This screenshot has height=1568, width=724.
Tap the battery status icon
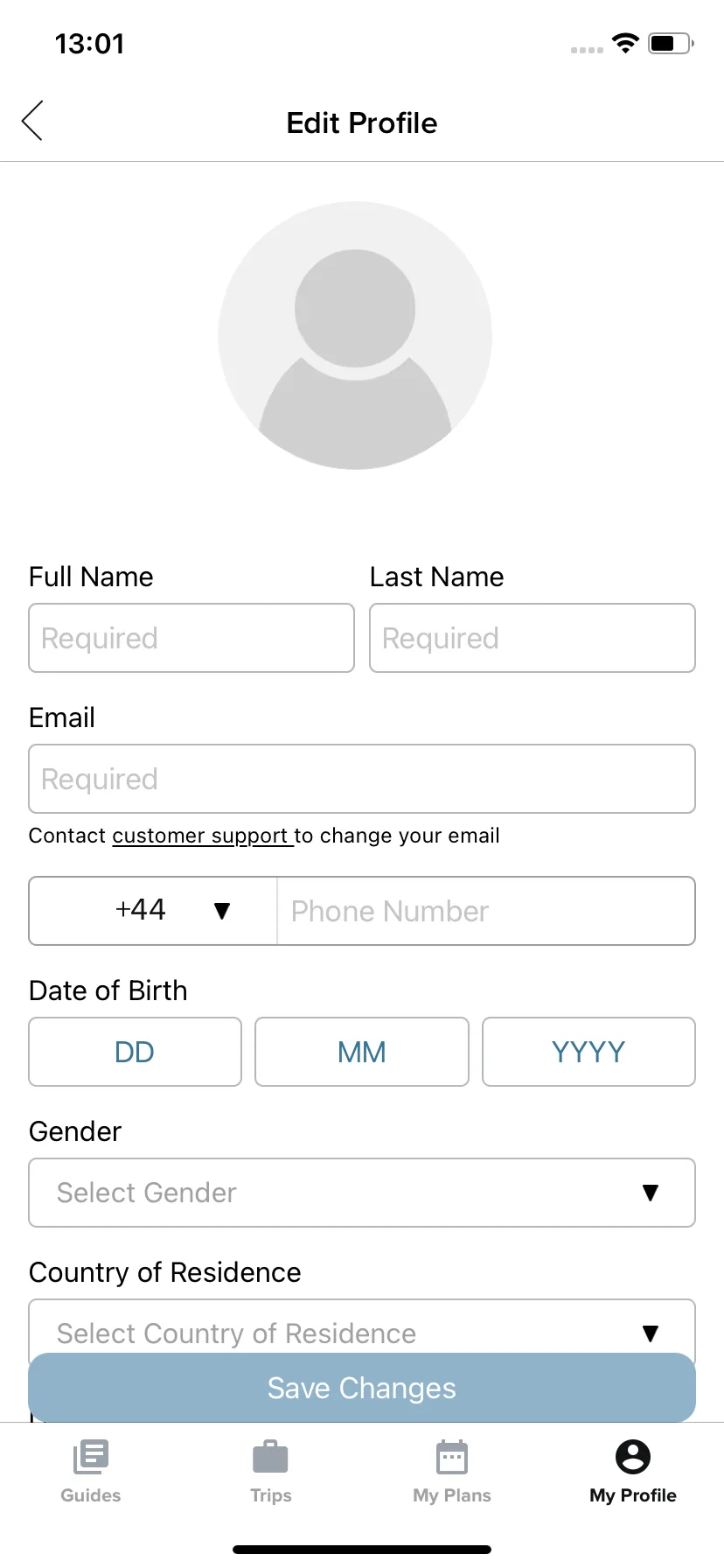[671, 43]
